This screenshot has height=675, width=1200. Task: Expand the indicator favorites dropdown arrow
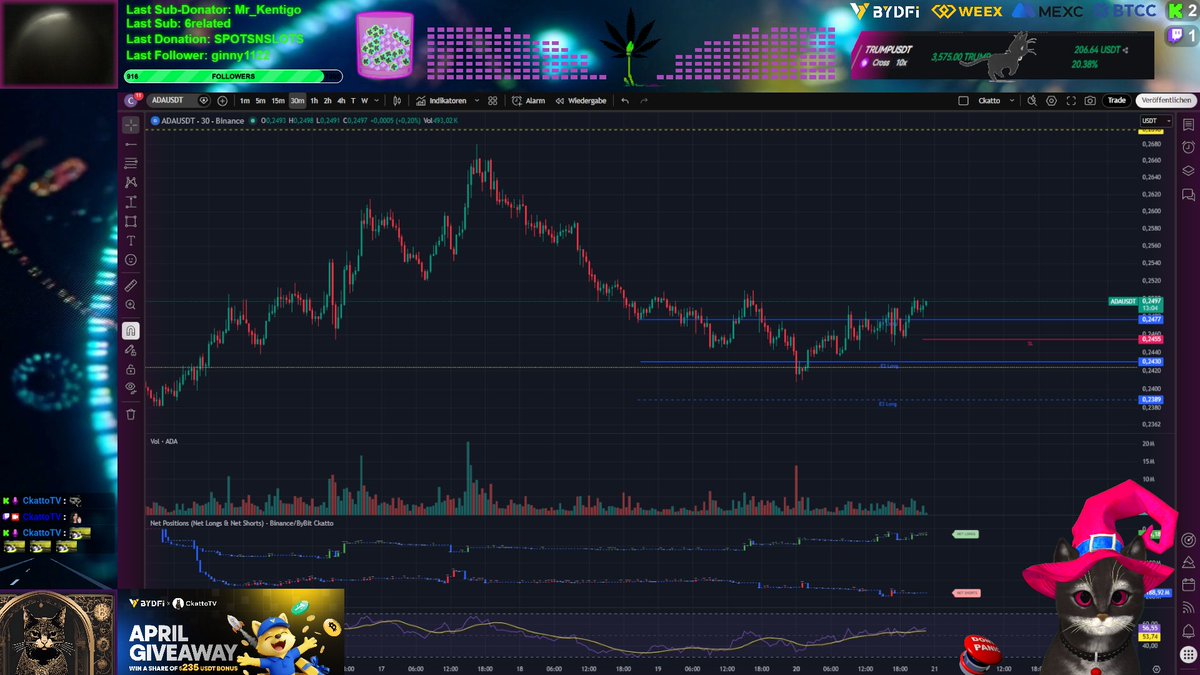point(477,100)
